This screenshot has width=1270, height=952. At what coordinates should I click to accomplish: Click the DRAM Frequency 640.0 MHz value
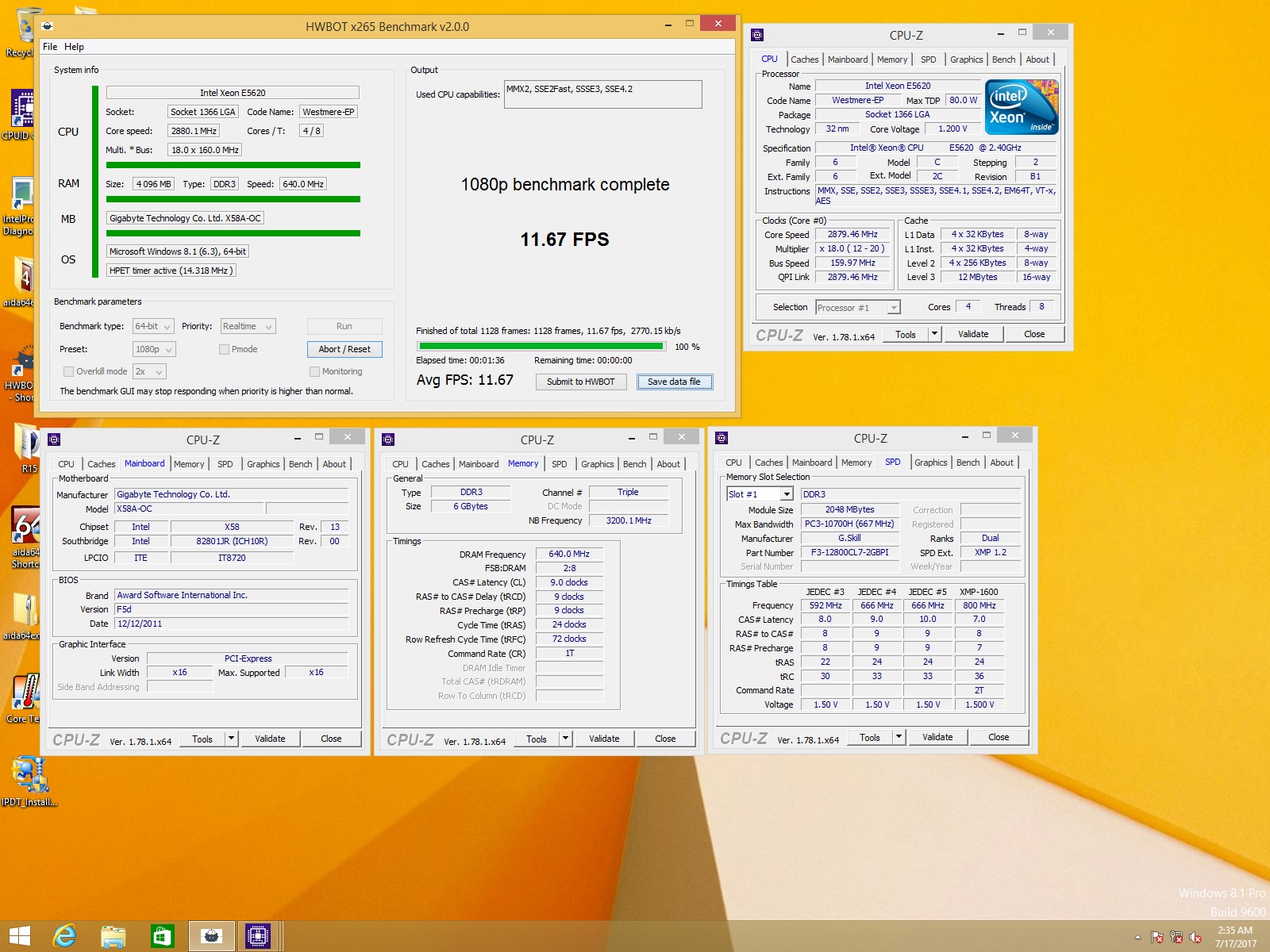[x=569, y=554]
